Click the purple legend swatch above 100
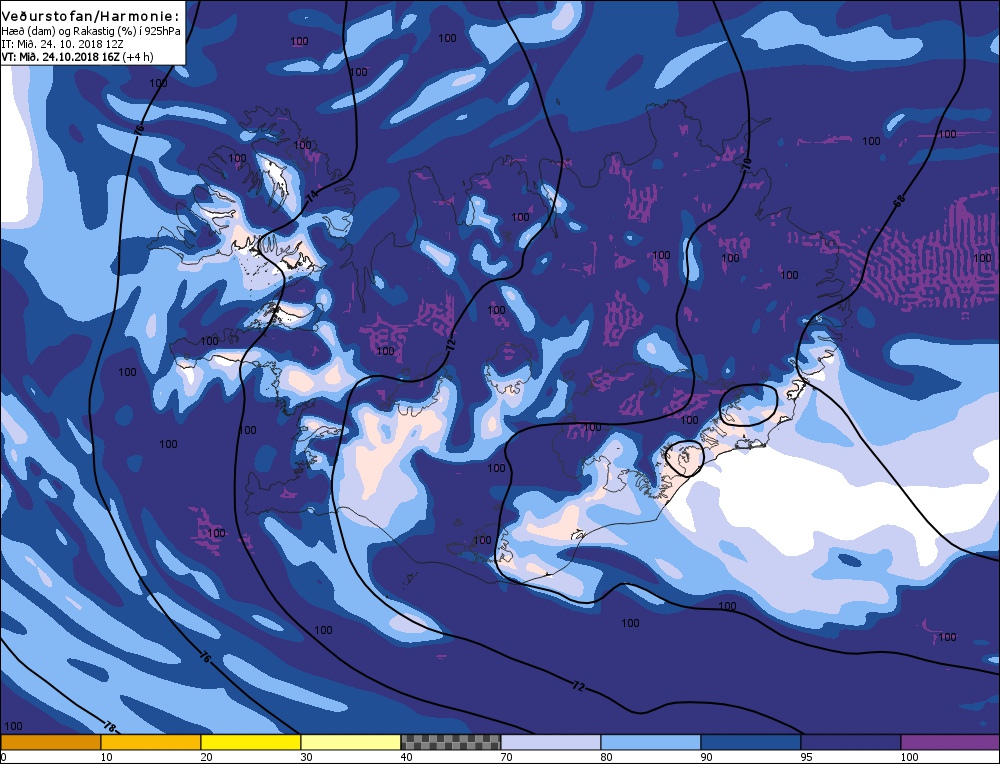1000x764 pixels. 950,742
